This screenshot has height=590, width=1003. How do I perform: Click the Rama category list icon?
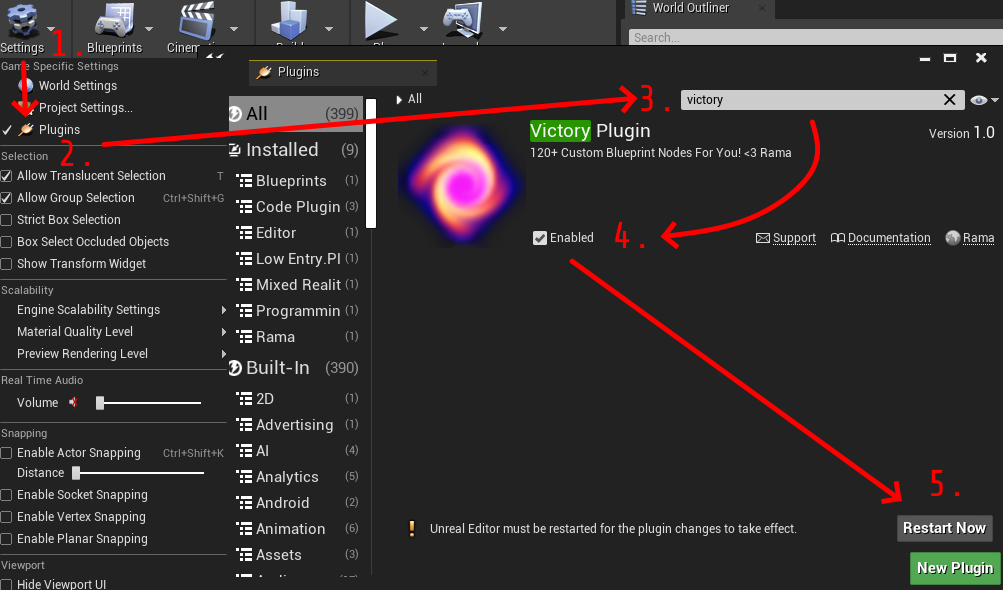pyautogui.click(x=244, y=337)
